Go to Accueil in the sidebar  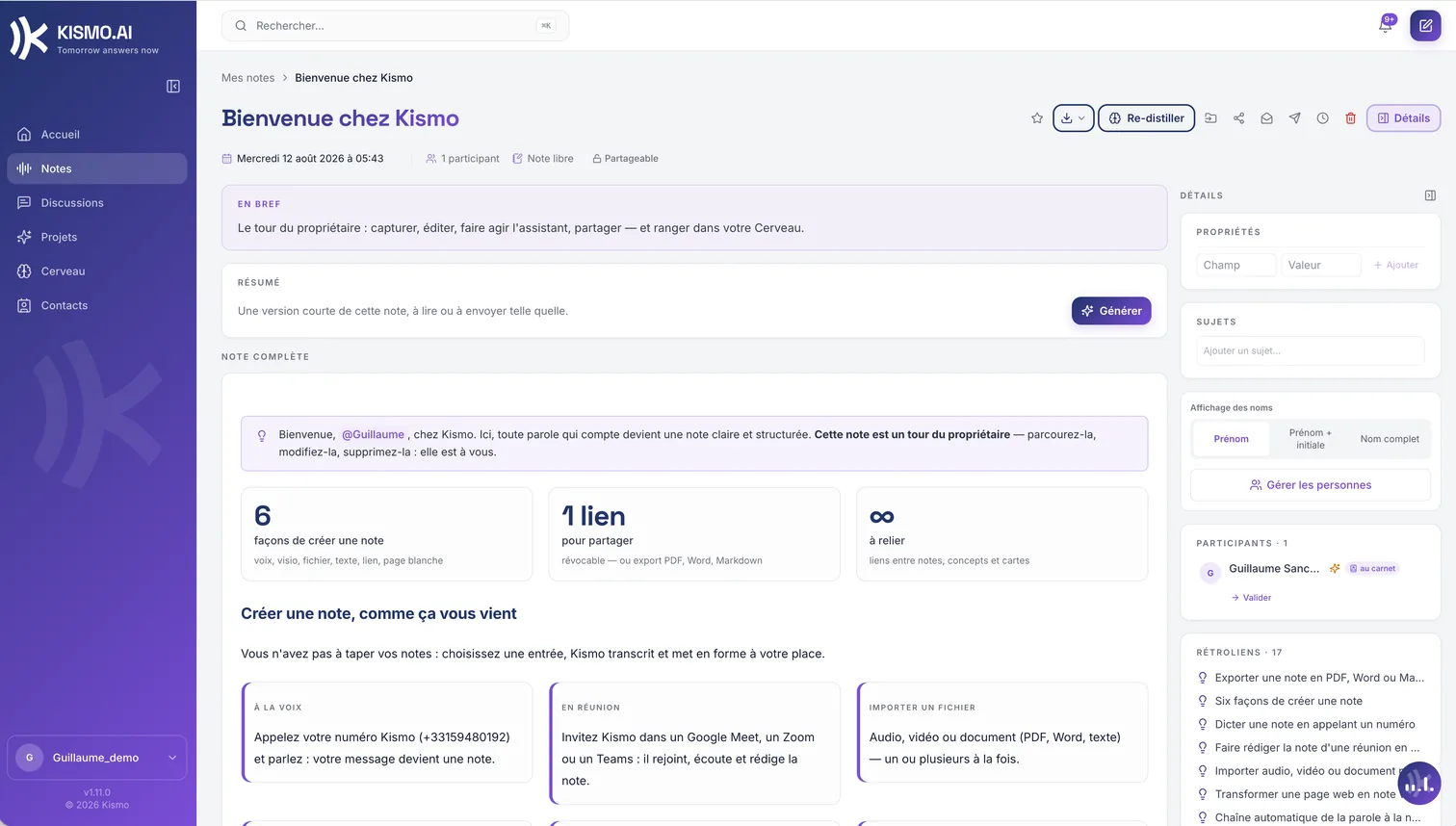point(96,135)
